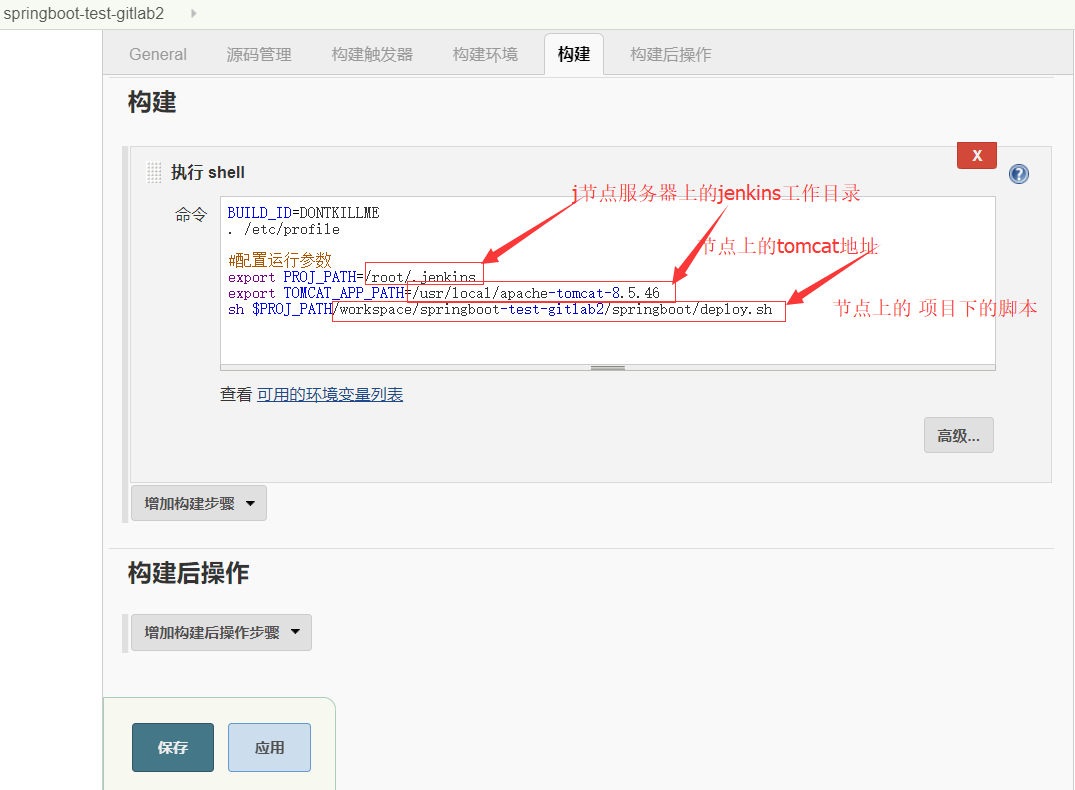
Task: Click the springboot-test-gitlab2 breadcrumb link
Action: (x=83, y=15)
